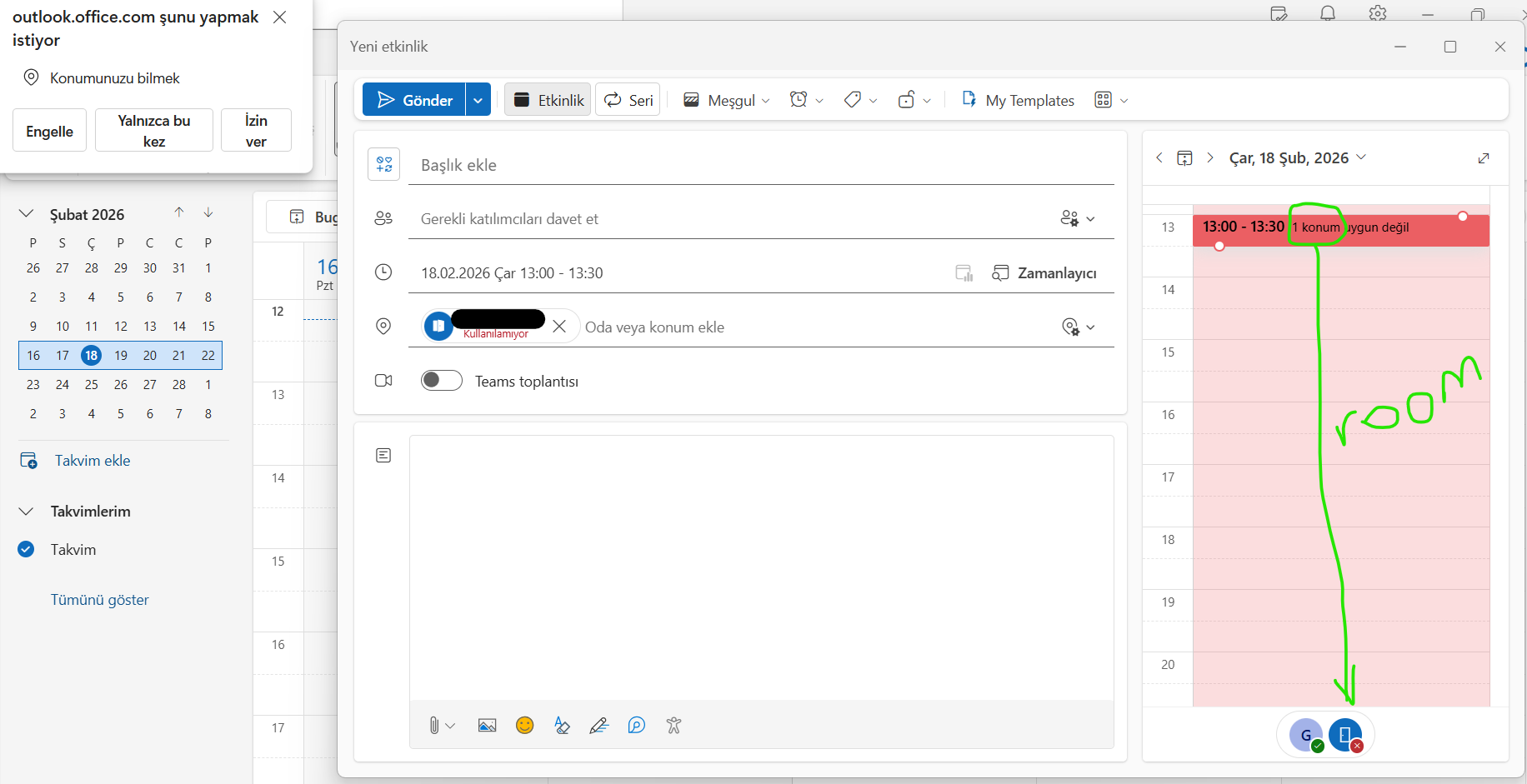Open the apps grid icon in toolbar
Viewport: 1527px width, 784px height.
coord(1103,100)
